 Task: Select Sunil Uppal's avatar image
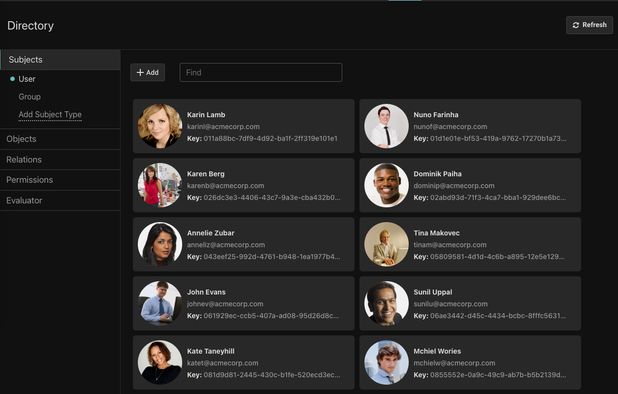point(386,303)
